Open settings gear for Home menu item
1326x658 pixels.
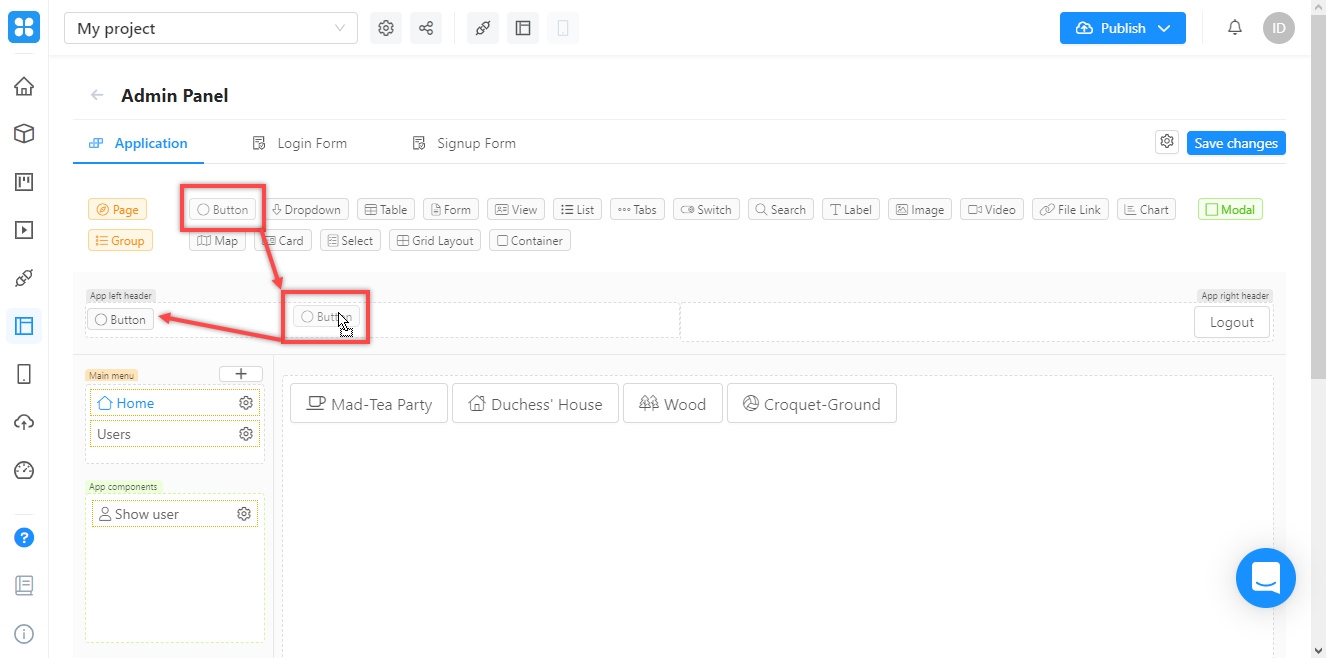pyautogui.click(x=245, y=403)
